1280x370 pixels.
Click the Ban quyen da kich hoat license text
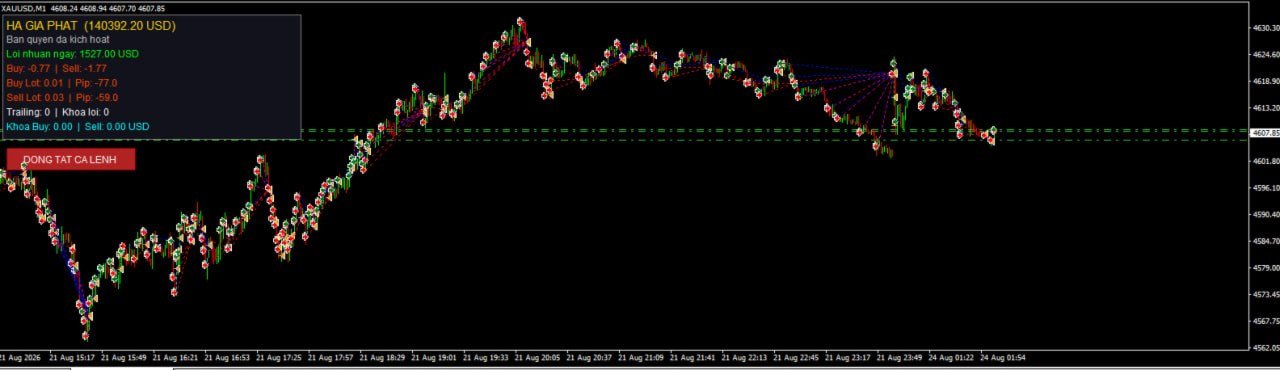(57, 40)
